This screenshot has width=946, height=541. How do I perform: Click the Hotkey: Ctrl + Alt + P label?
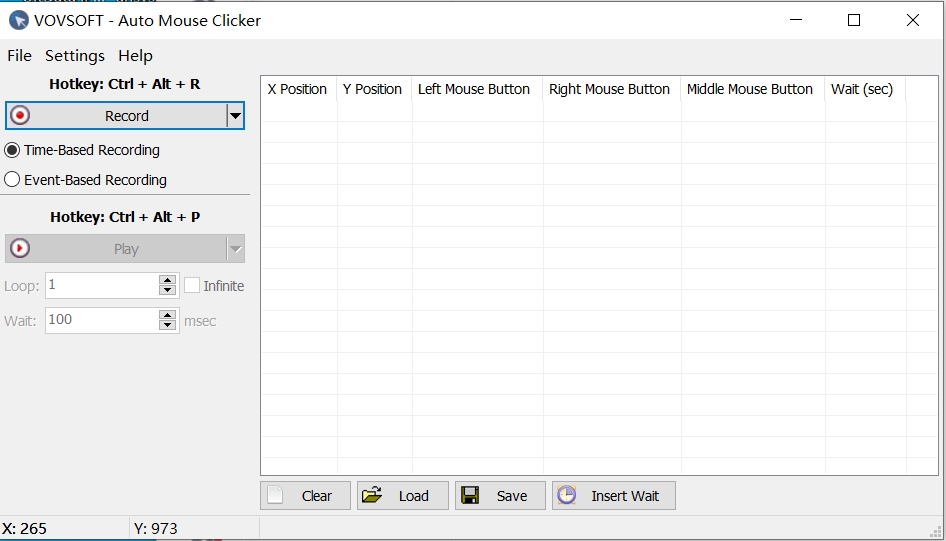[125, 217]
